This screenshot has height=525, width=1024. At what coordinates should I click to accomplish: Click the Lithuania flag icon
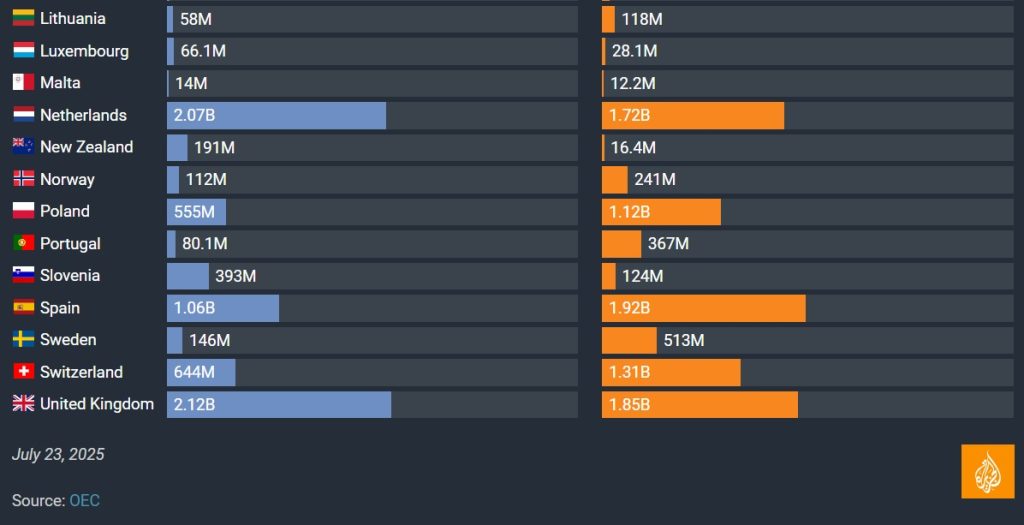pyautogui.click(x=23, y=19)
